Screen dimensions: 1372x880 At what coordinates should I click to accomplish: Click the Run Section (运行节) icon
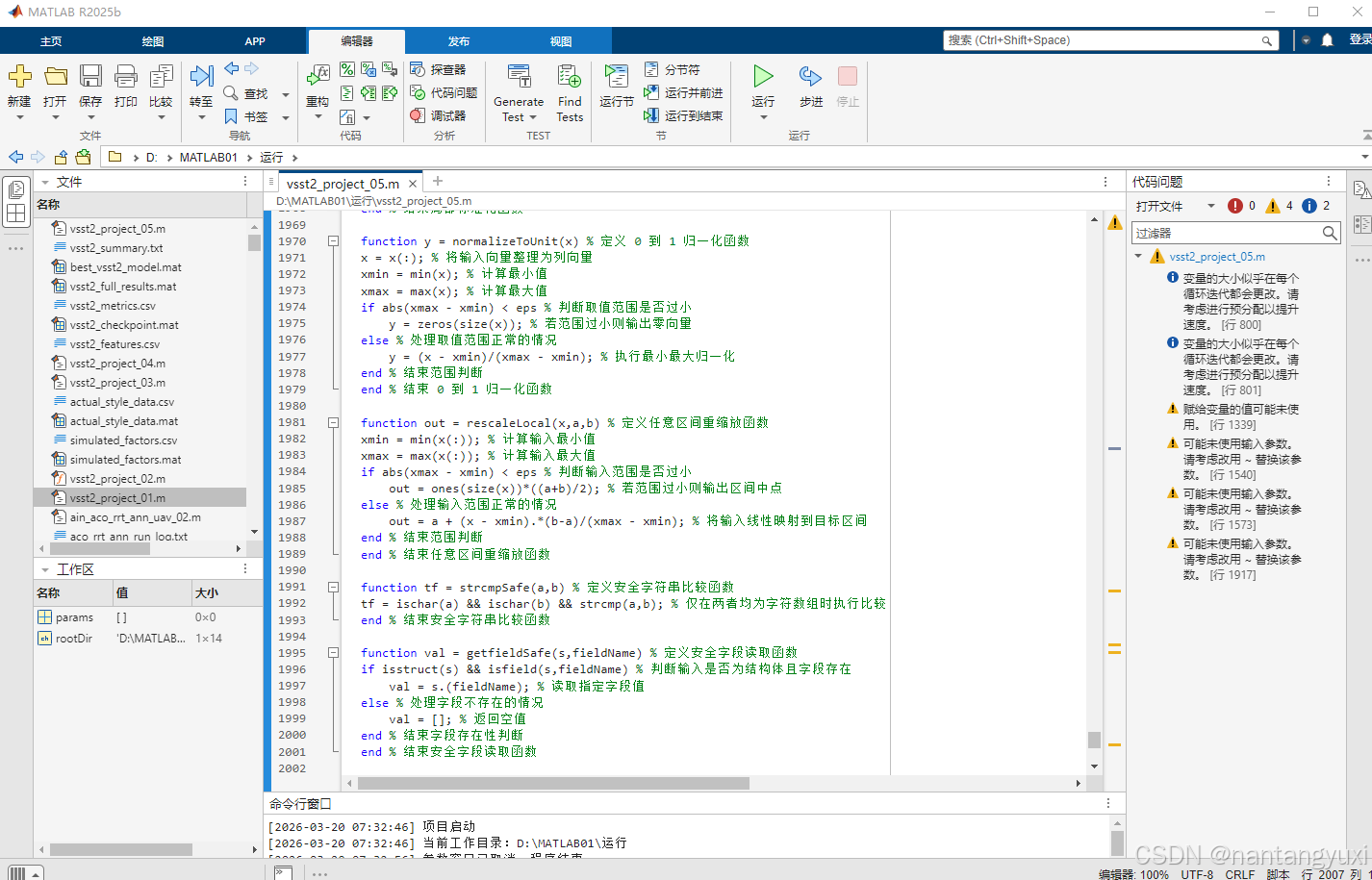pos(616,77)
